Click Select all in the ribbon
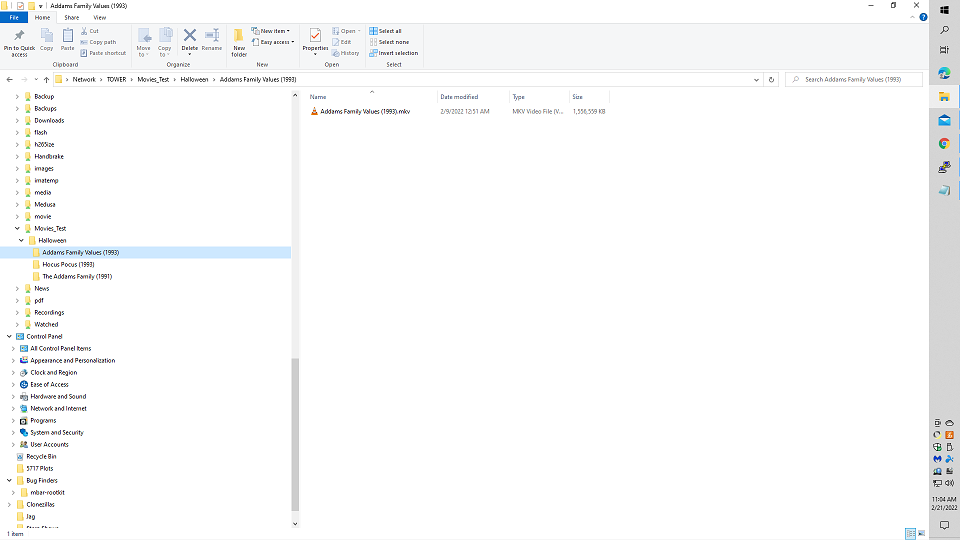This screenshot has width=960, height=540. pos(386,31)
